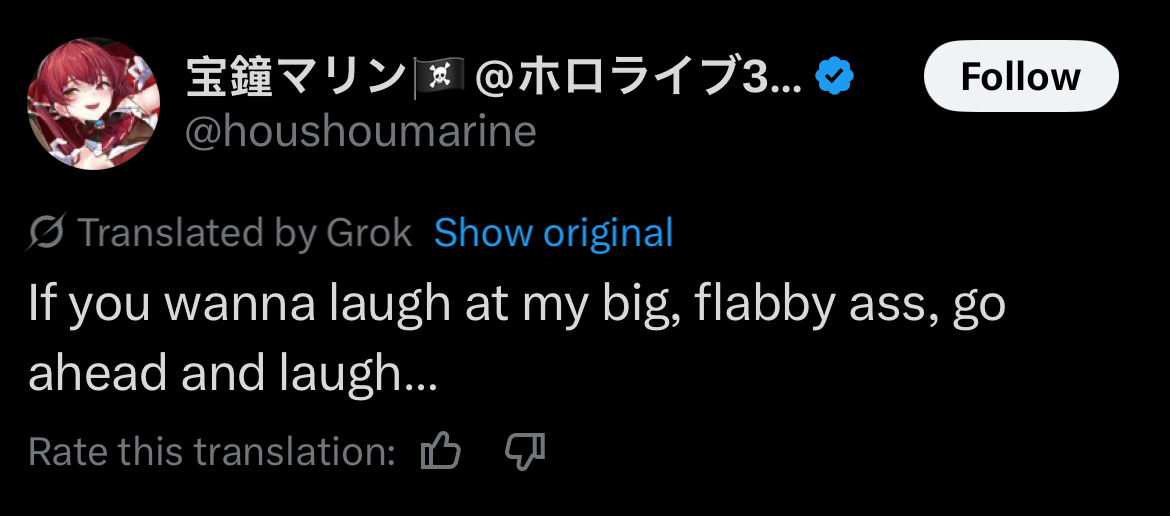Click the "Rate this translation:" label
1170x516 pixels.
point(212,452)
